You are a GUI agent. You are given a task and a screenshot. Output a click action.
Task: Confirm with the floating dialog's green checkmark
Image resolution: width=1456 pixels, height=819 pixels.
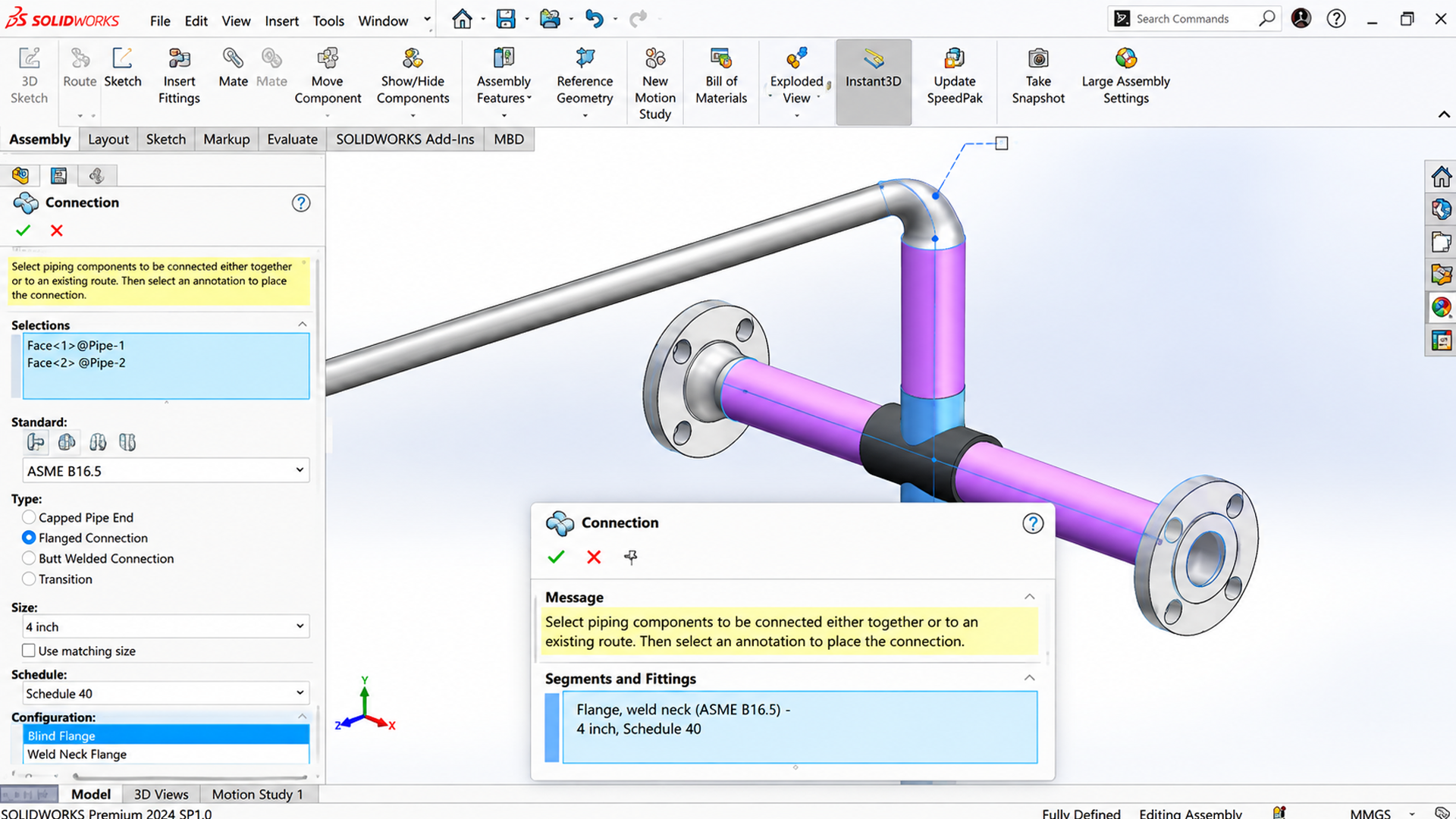(x=556, y=557)
